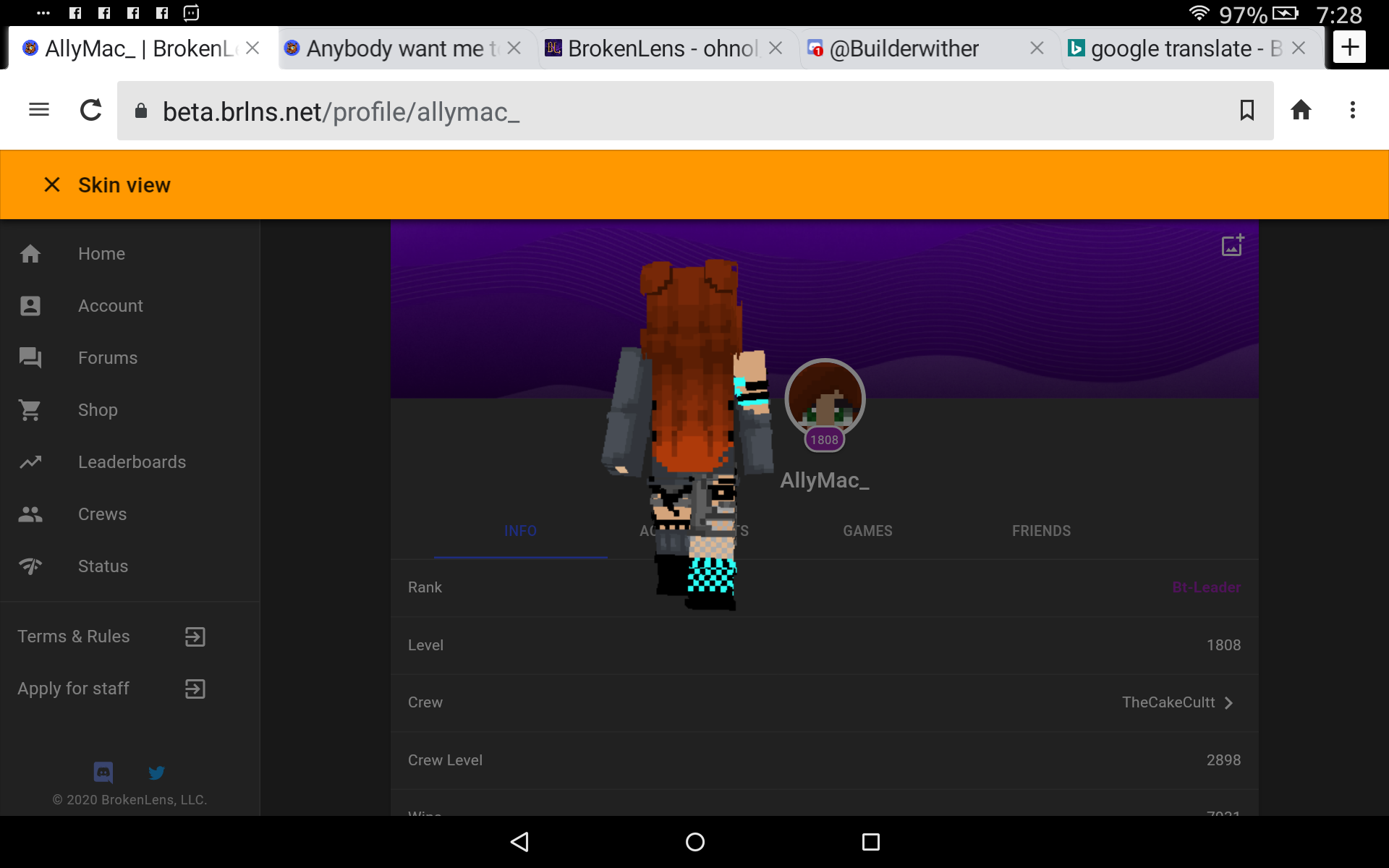Click the Home sidebar icon

[x=30, y=254]
